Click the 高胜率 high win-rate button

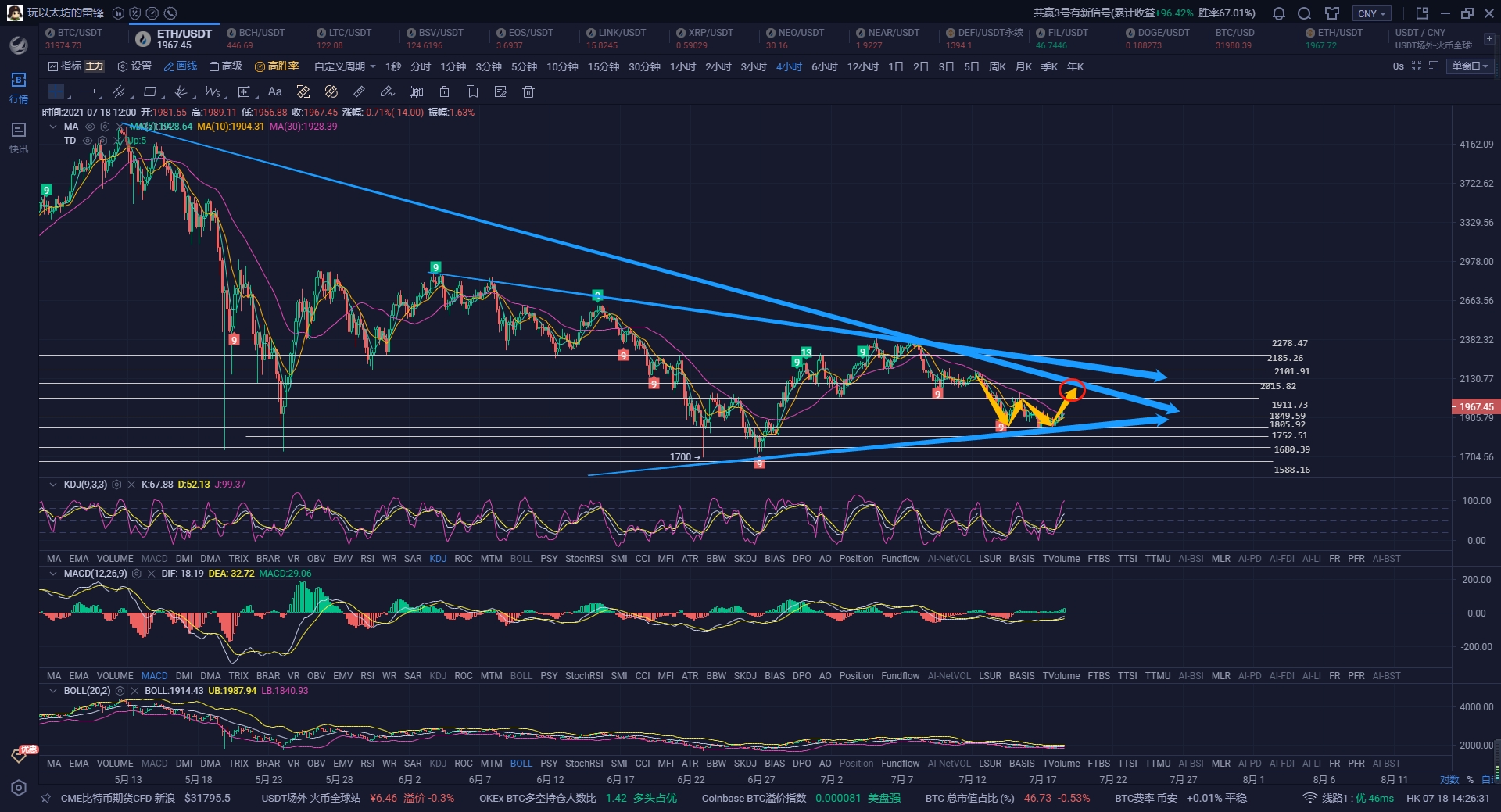277,66
